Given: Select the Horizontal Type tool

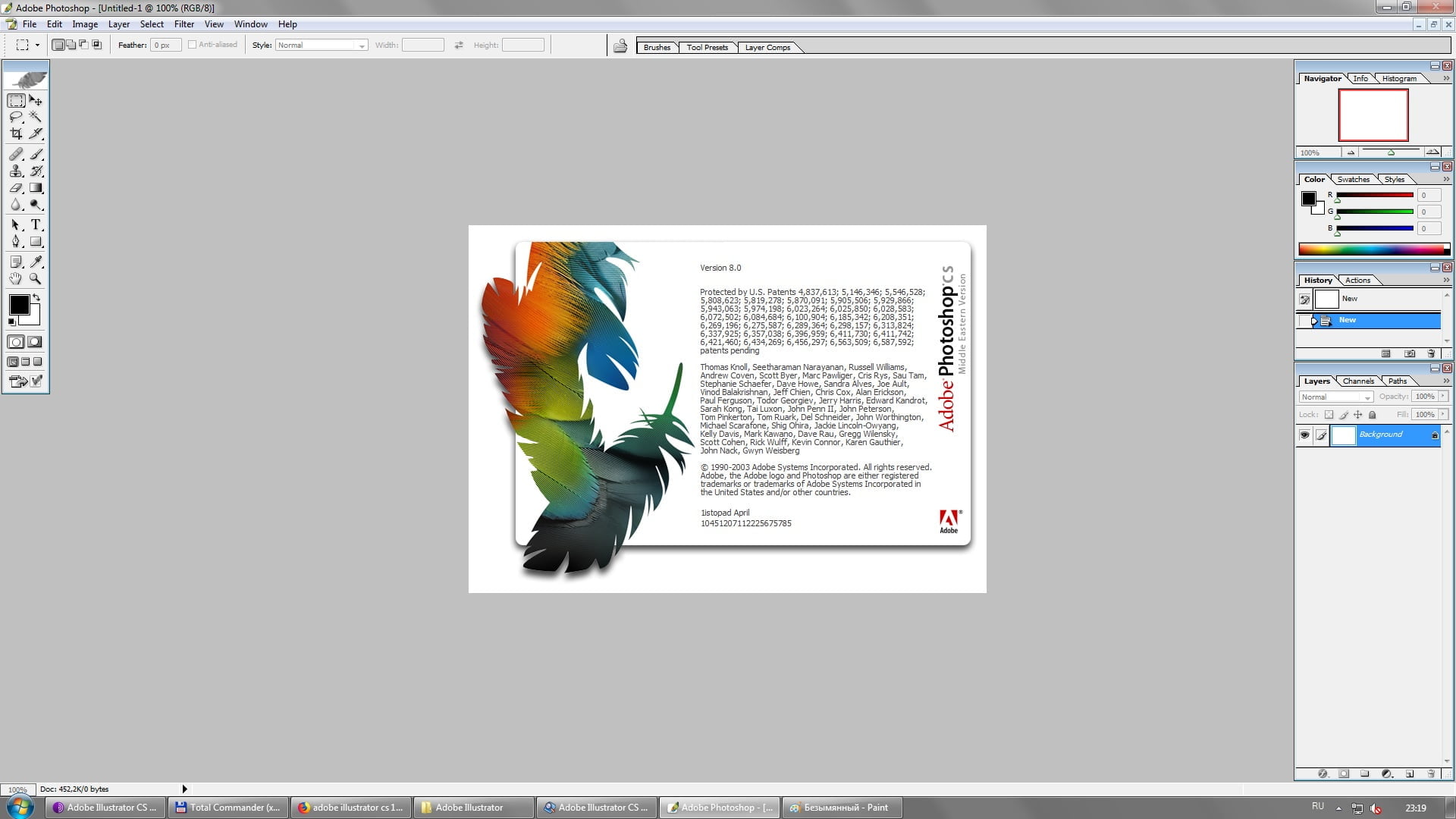Looking at the screenshot, I should [x=36, y=225].
